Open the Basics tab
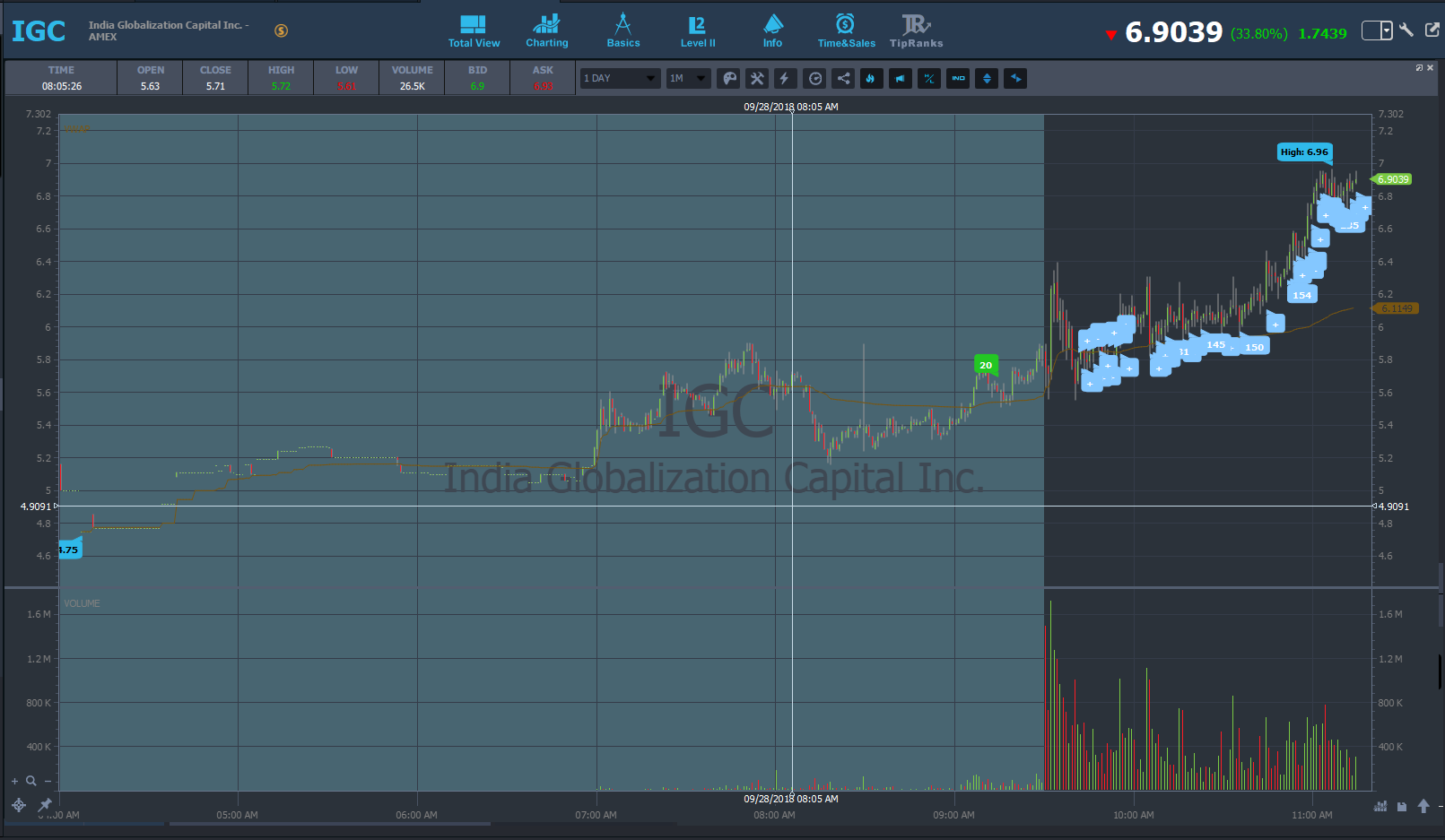Viewport: 1445px width, 840px height. [623, 30]
